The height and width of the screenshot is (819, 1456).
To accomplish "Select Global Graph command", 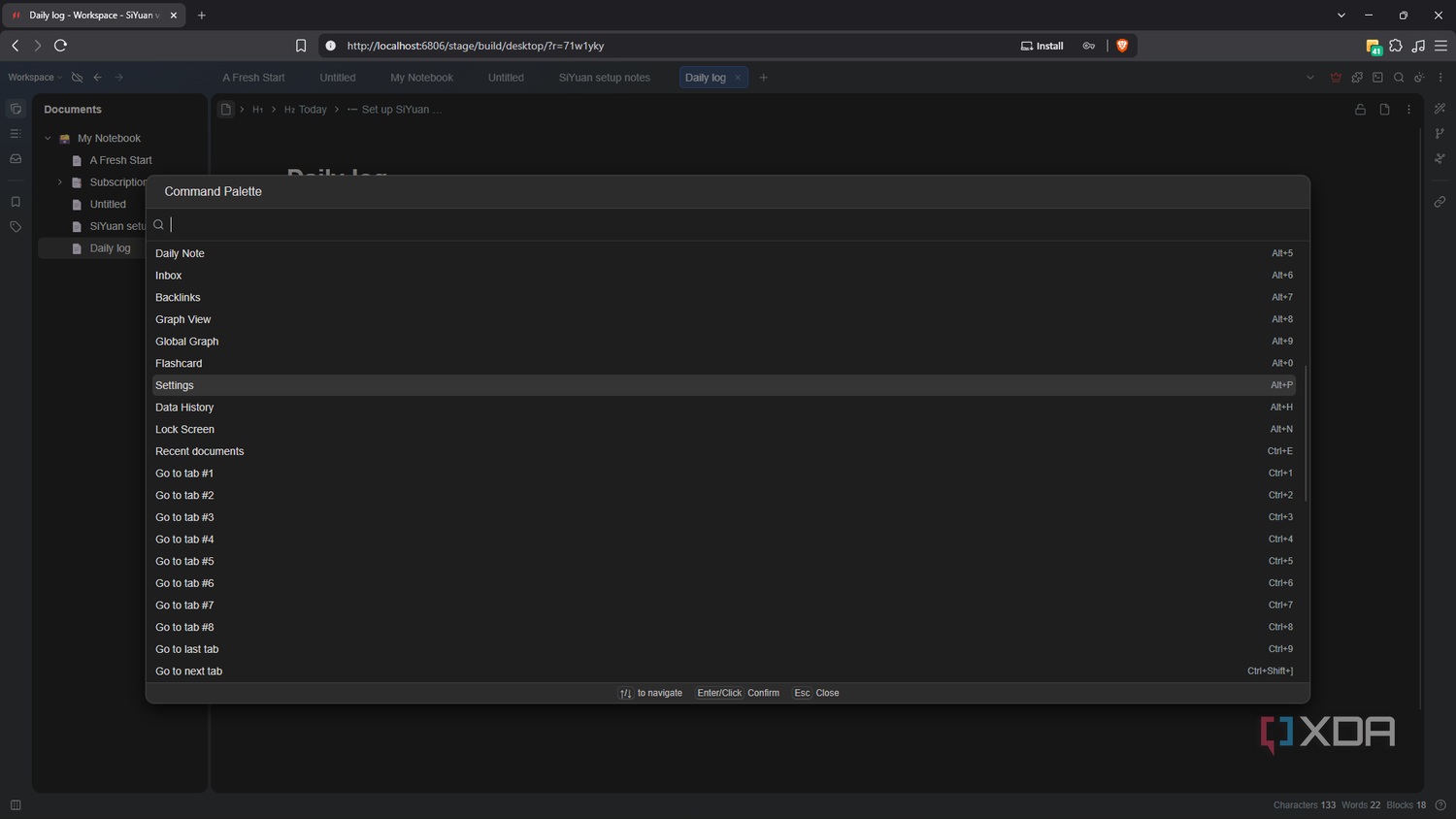I will (724, 342).
